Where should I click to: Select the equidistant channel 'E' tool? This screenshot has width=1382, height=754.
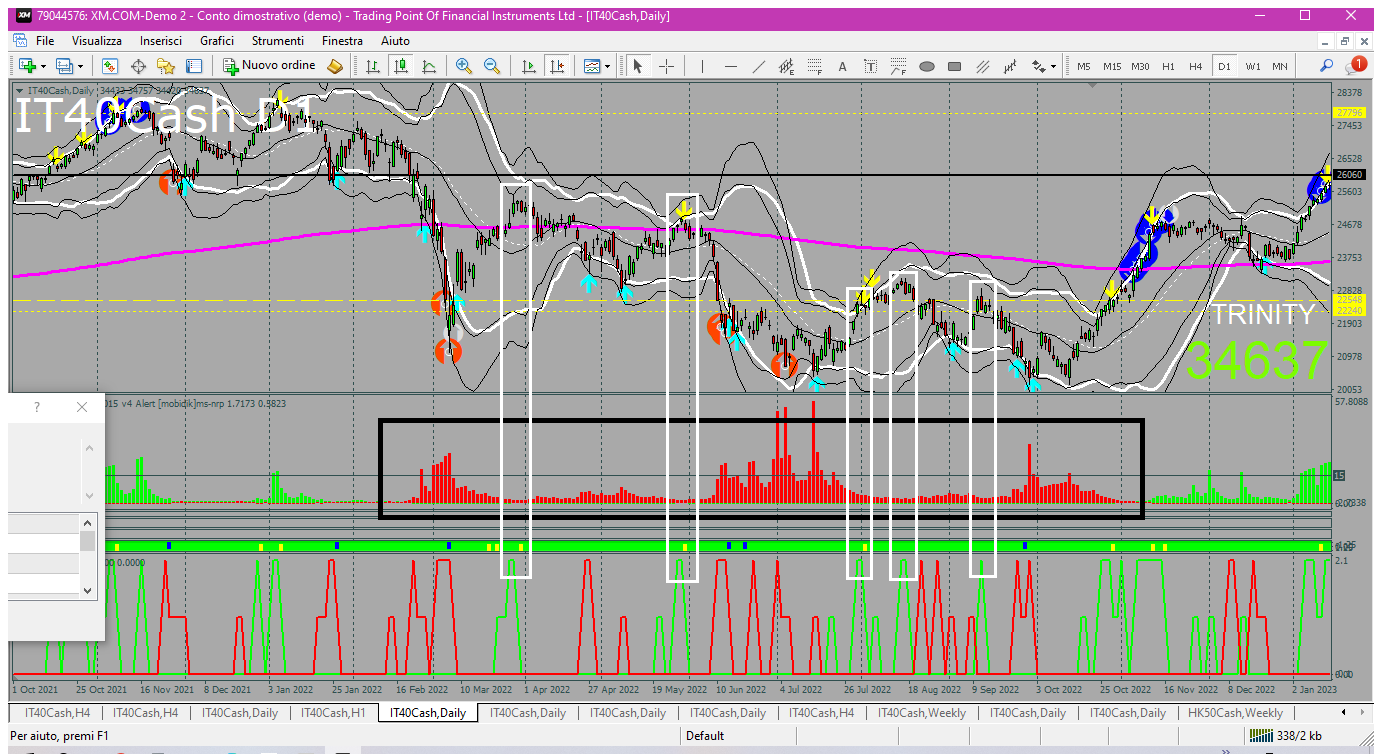tap(786, 66)
